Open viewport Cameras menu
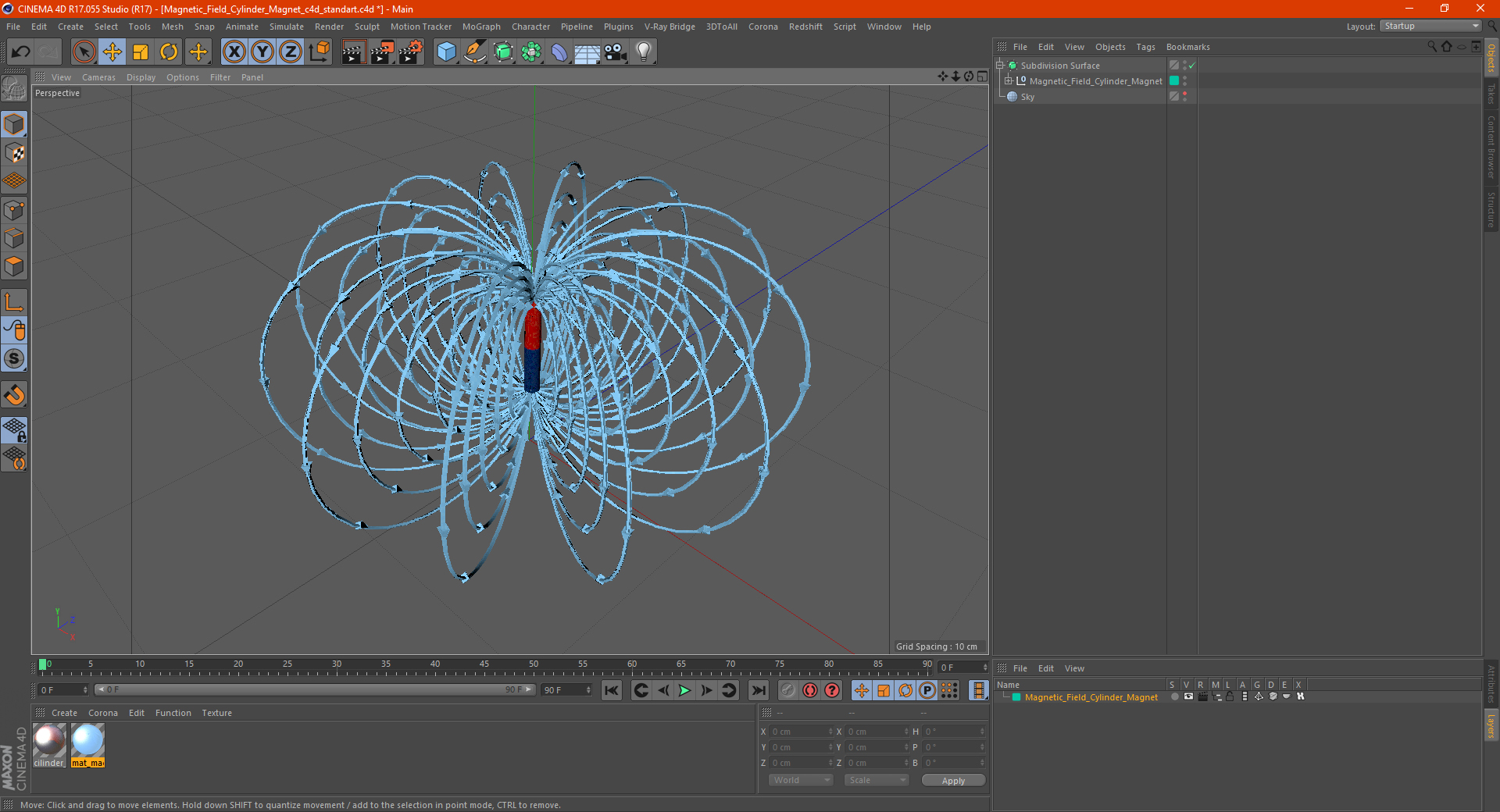Screen dimensions: 1500x812 point(98,77)
